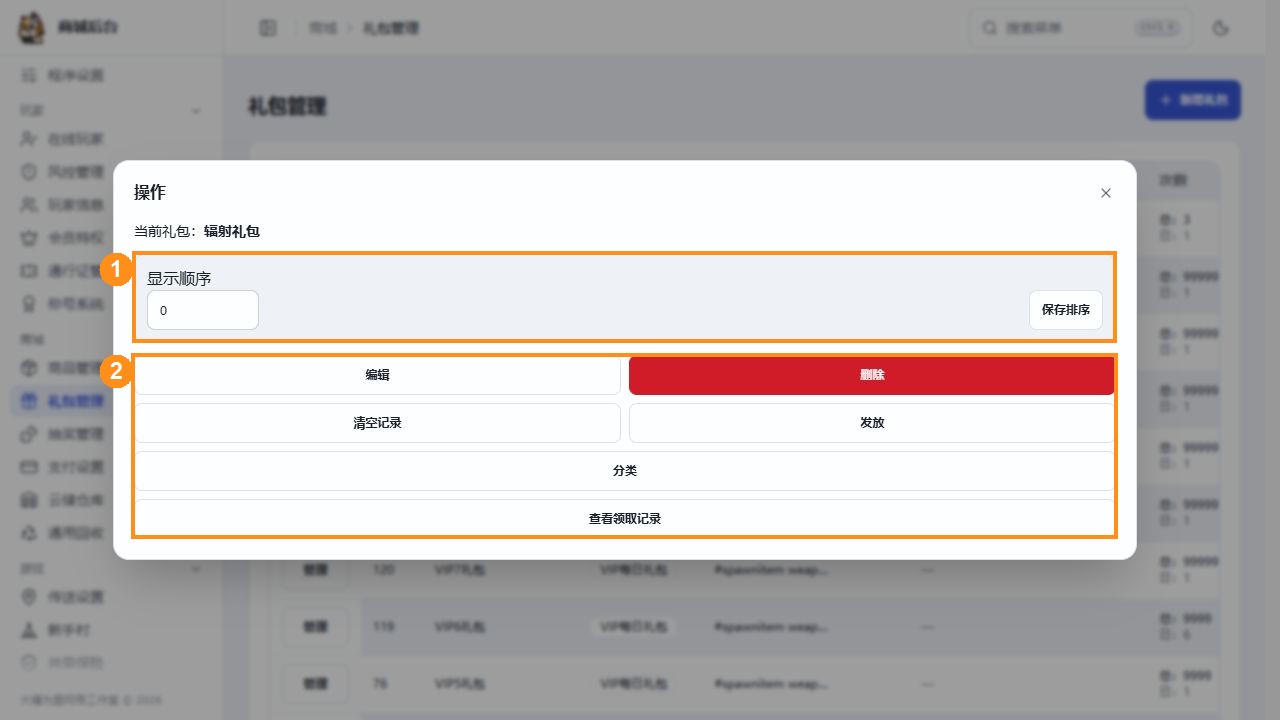1280x720 pixels.
Task: Toggle dark mode moon icon
Action: (1220, 28)
